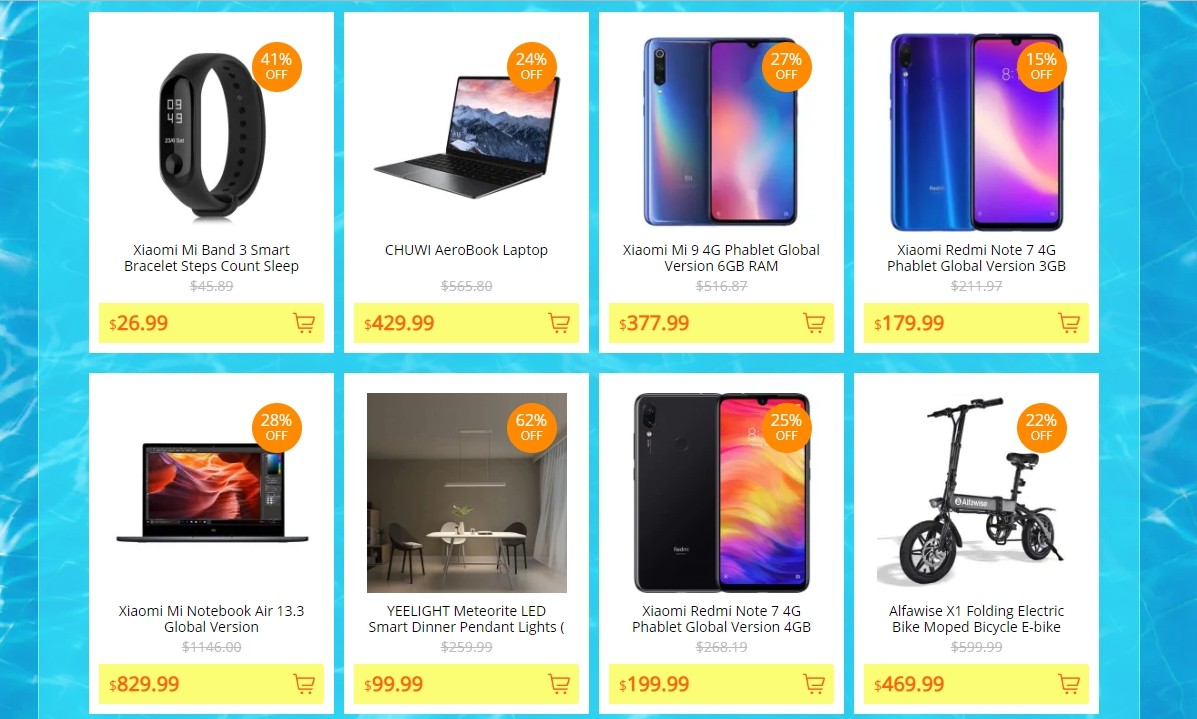Click cart icon next to $179.99 price

click(1070, 323)
